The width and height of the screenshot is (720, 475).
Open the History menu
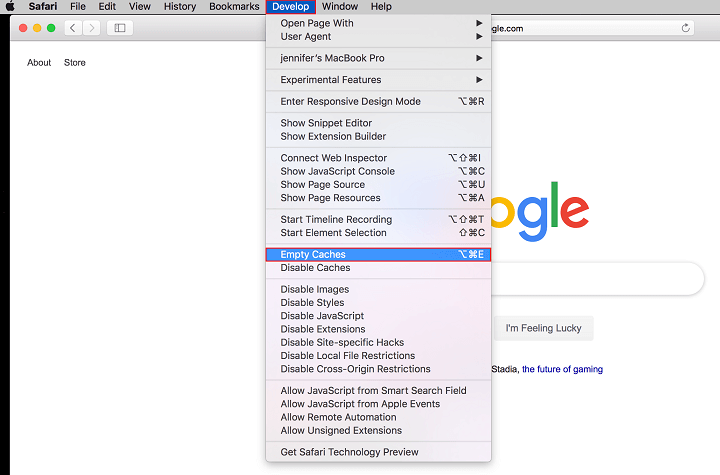click(x=180, y=6)
